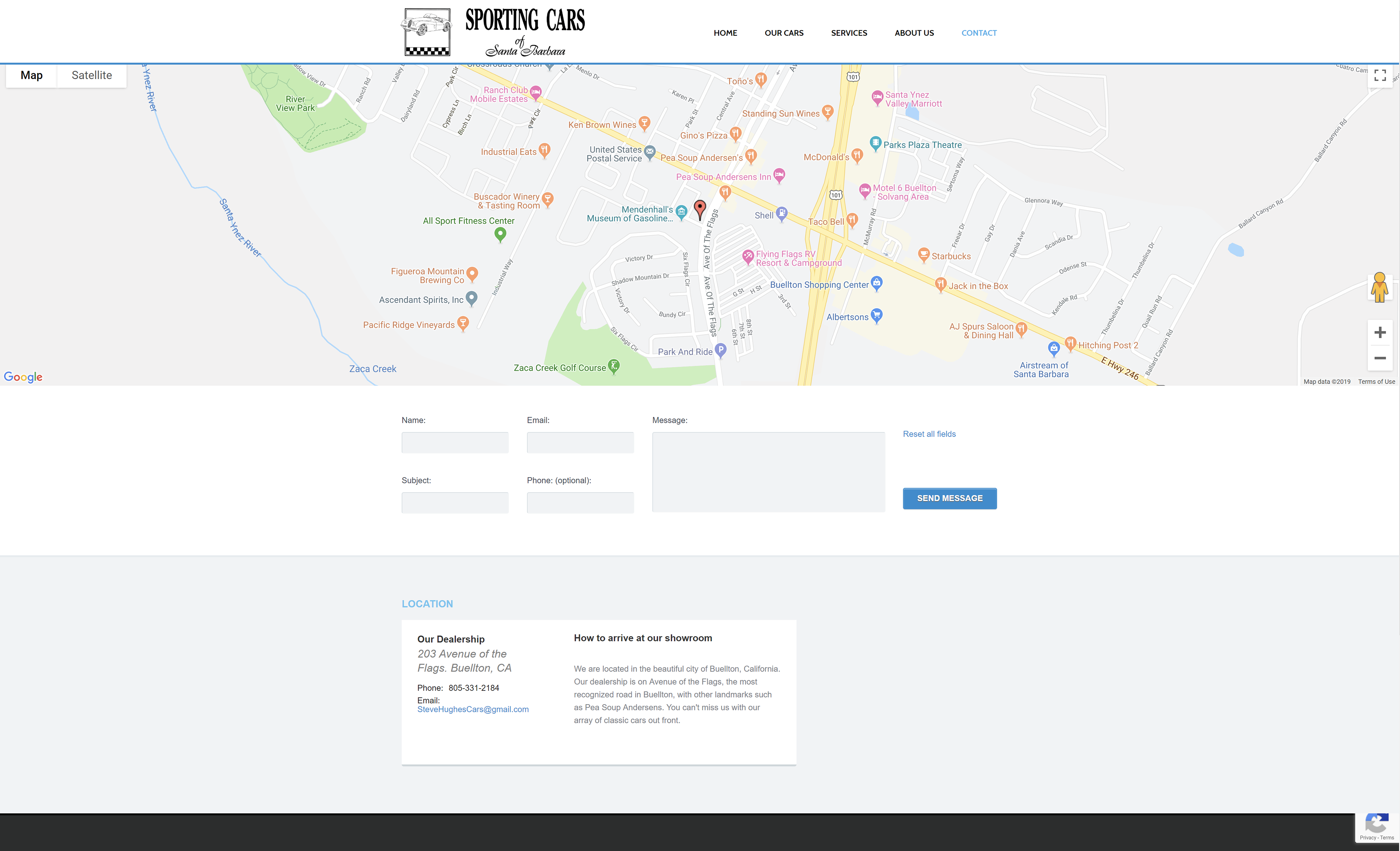
Task: Zoom in the map with plus button
Action: click(x=1380, y=333)
